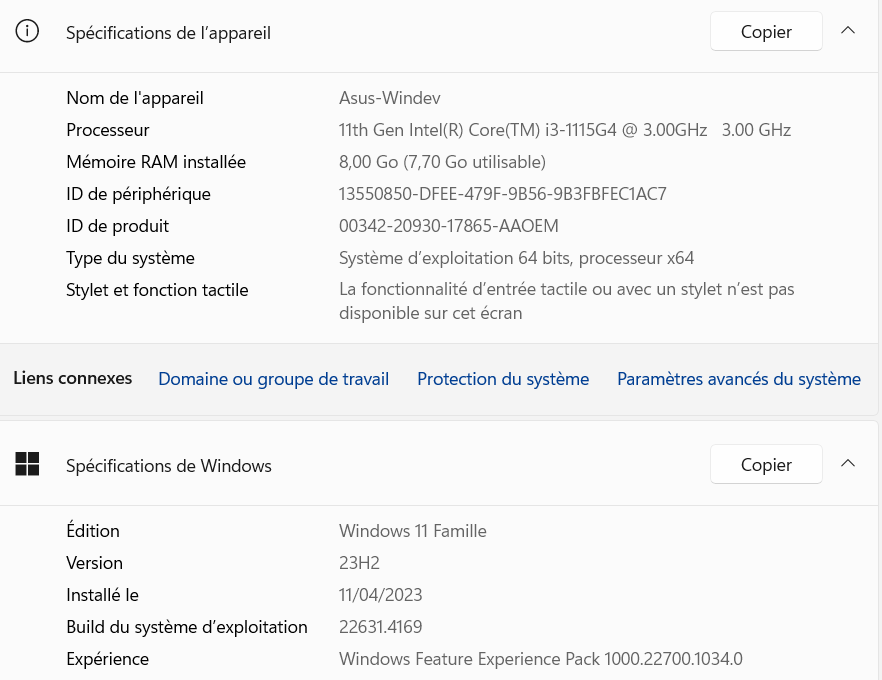Viewport: 882px width, 680px height.
Task: Click the Windows logo icon beside Spécifications de Windows
Action: coord(27,464)
